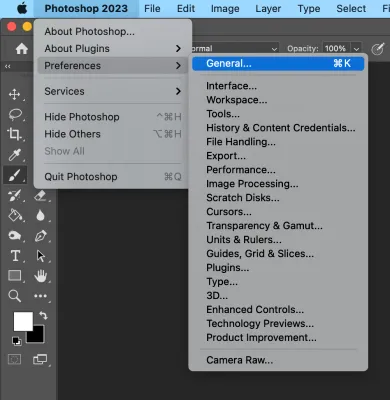
Task: Open General... preferences
Action: [278, 63]
